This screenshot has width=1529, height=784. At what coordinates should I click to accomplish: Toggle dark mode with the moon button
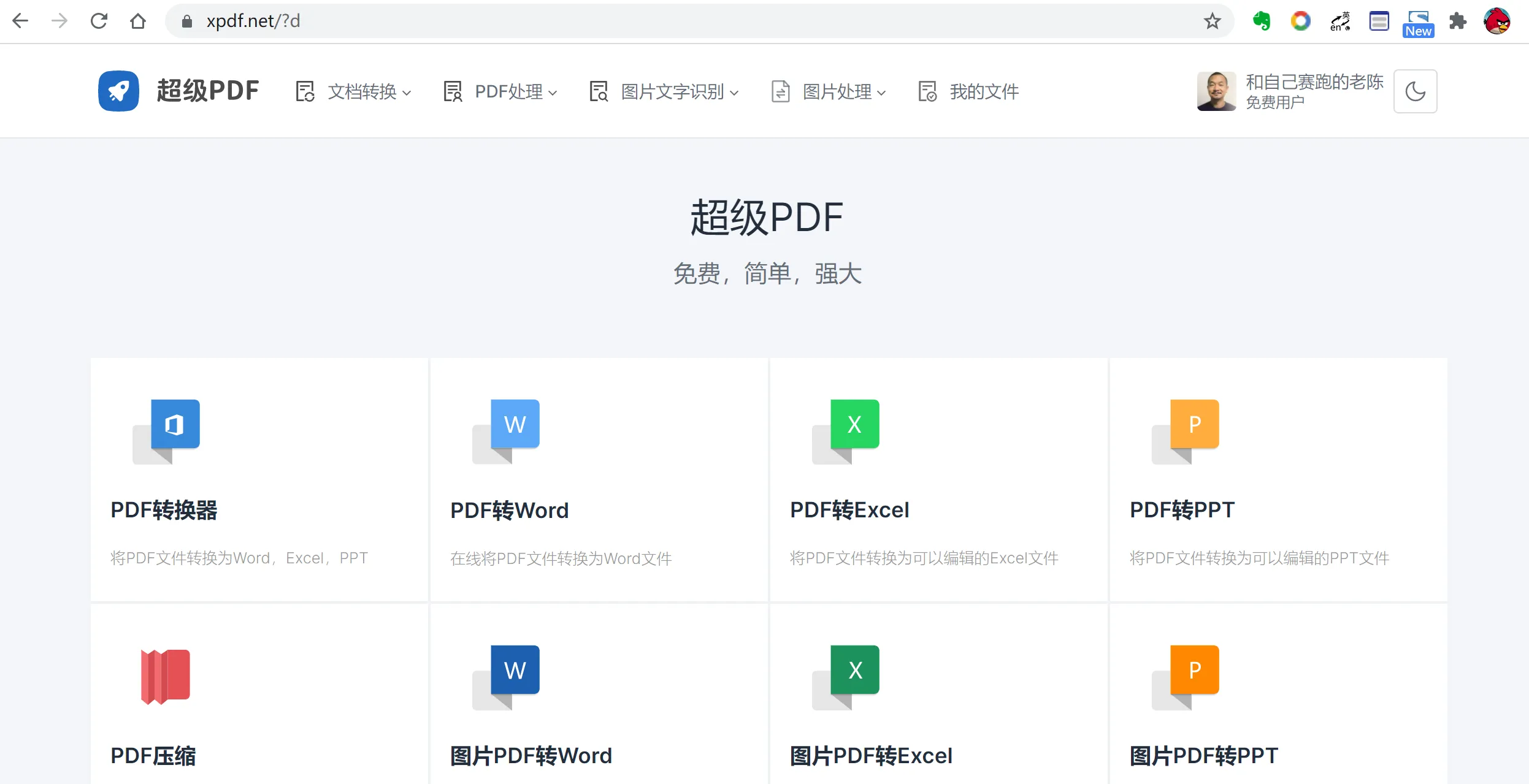pyautogui.click(x=1415, y=91)
